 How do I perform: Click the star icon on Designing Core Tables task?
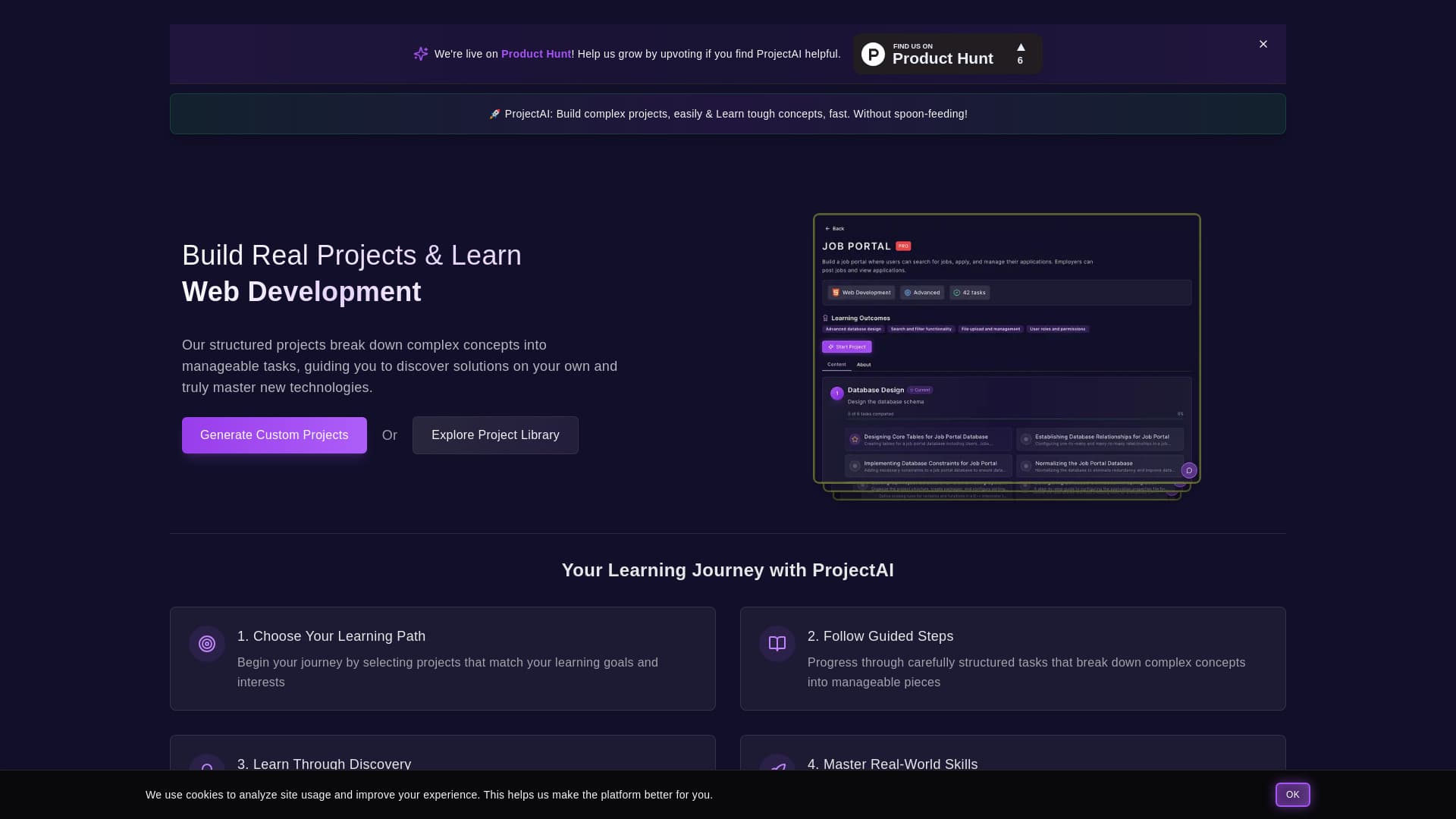(855, 438)
